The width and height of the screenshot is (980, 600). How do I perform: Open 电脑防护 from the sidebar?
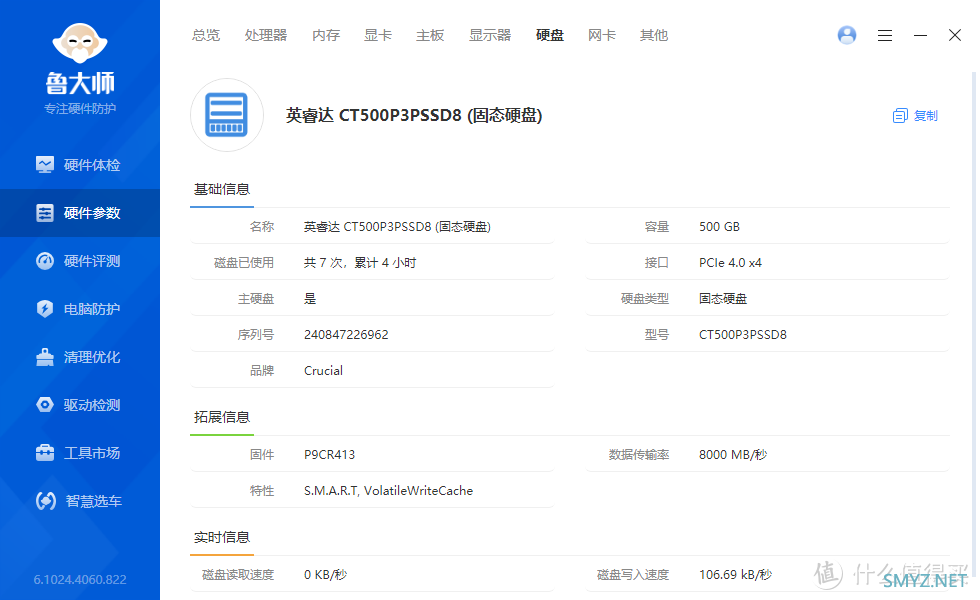click(92, 309)
